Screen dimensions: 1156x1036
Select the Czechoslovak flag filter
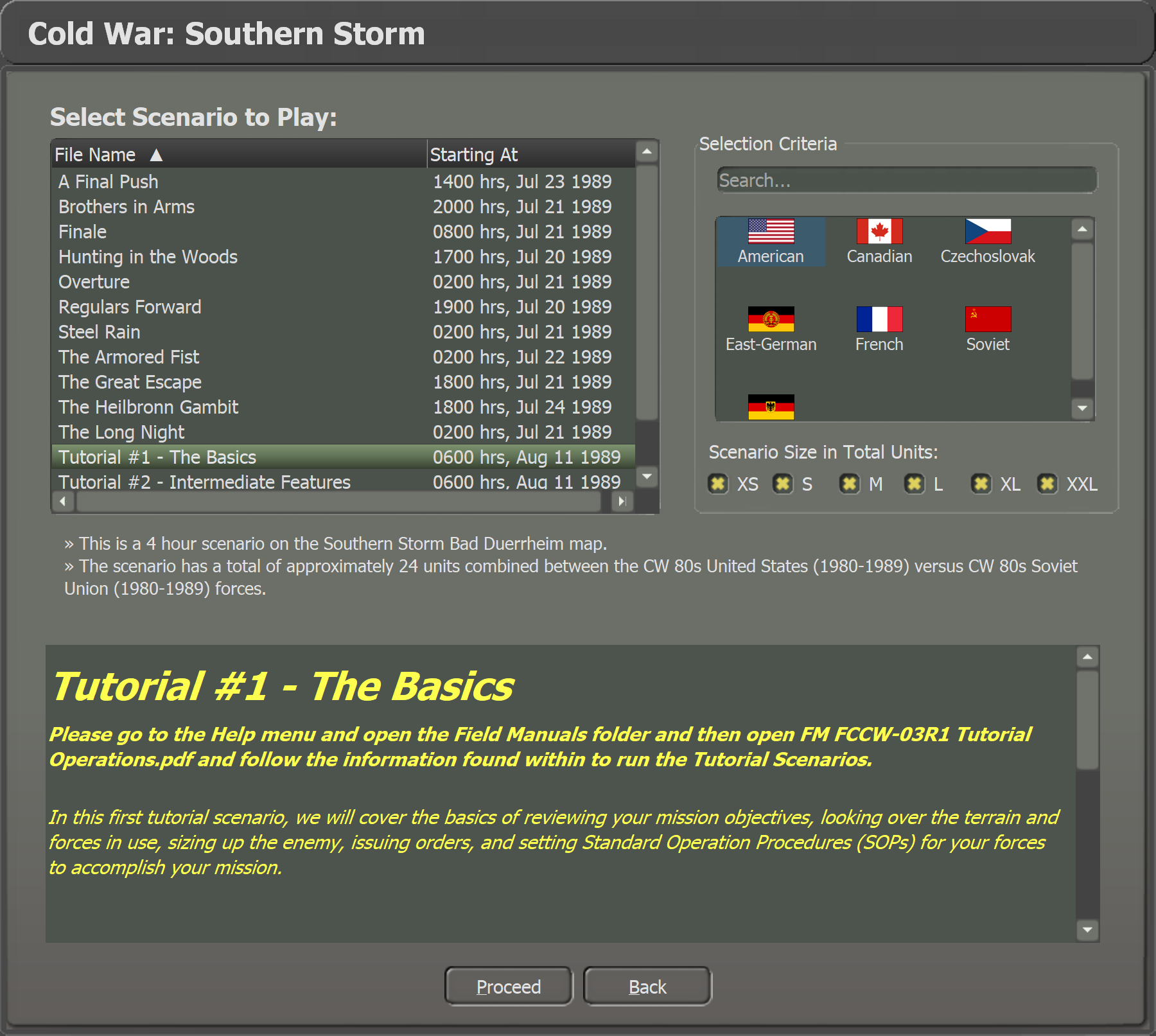pos(988,241)
